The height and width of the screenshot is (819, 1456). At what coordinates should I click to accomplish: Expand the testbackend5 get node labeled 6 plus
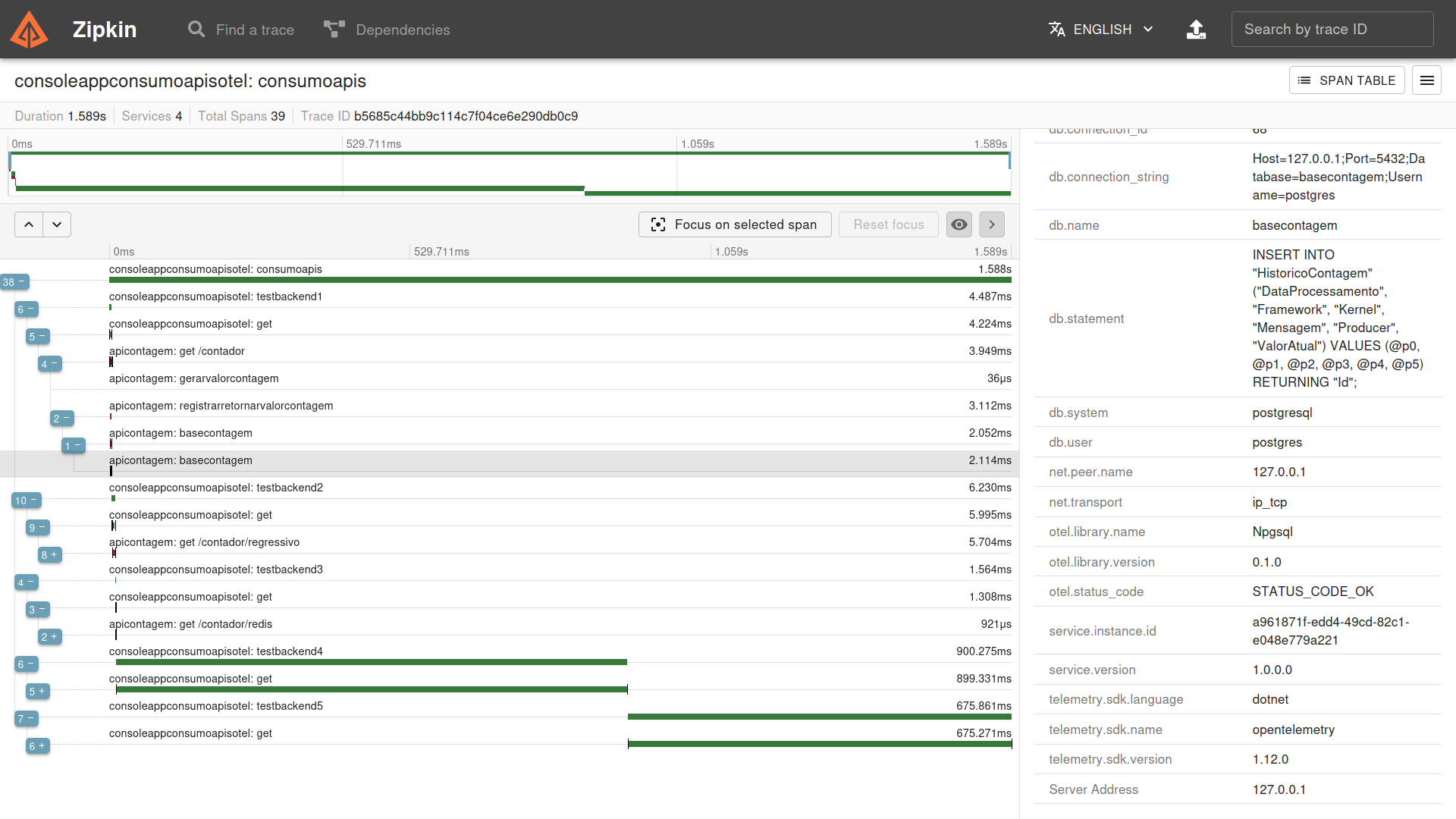click(37, 746)
